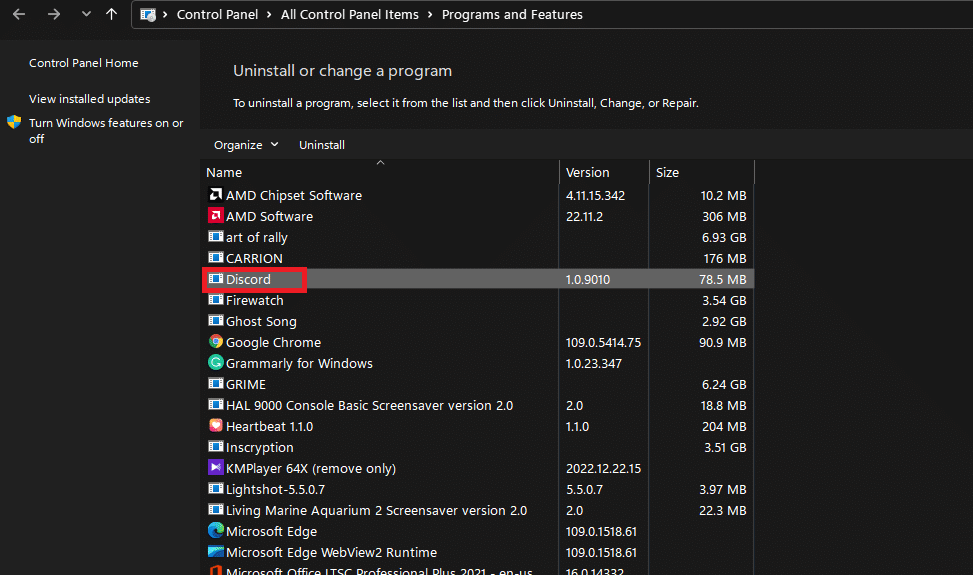Click the AMD Chipset Software icon
This screenshot has height=575, width=973.
(x=215, y=195)
